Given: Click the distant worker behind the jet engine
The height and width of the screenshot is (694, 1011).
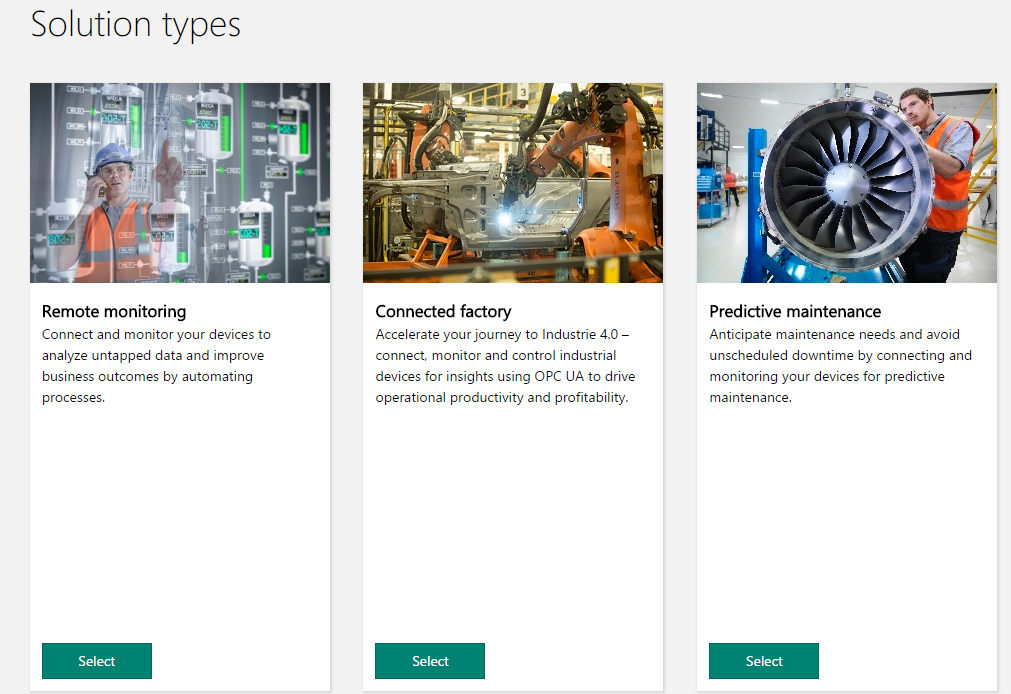Looking at the screenshot, I should tap(731, 184).
